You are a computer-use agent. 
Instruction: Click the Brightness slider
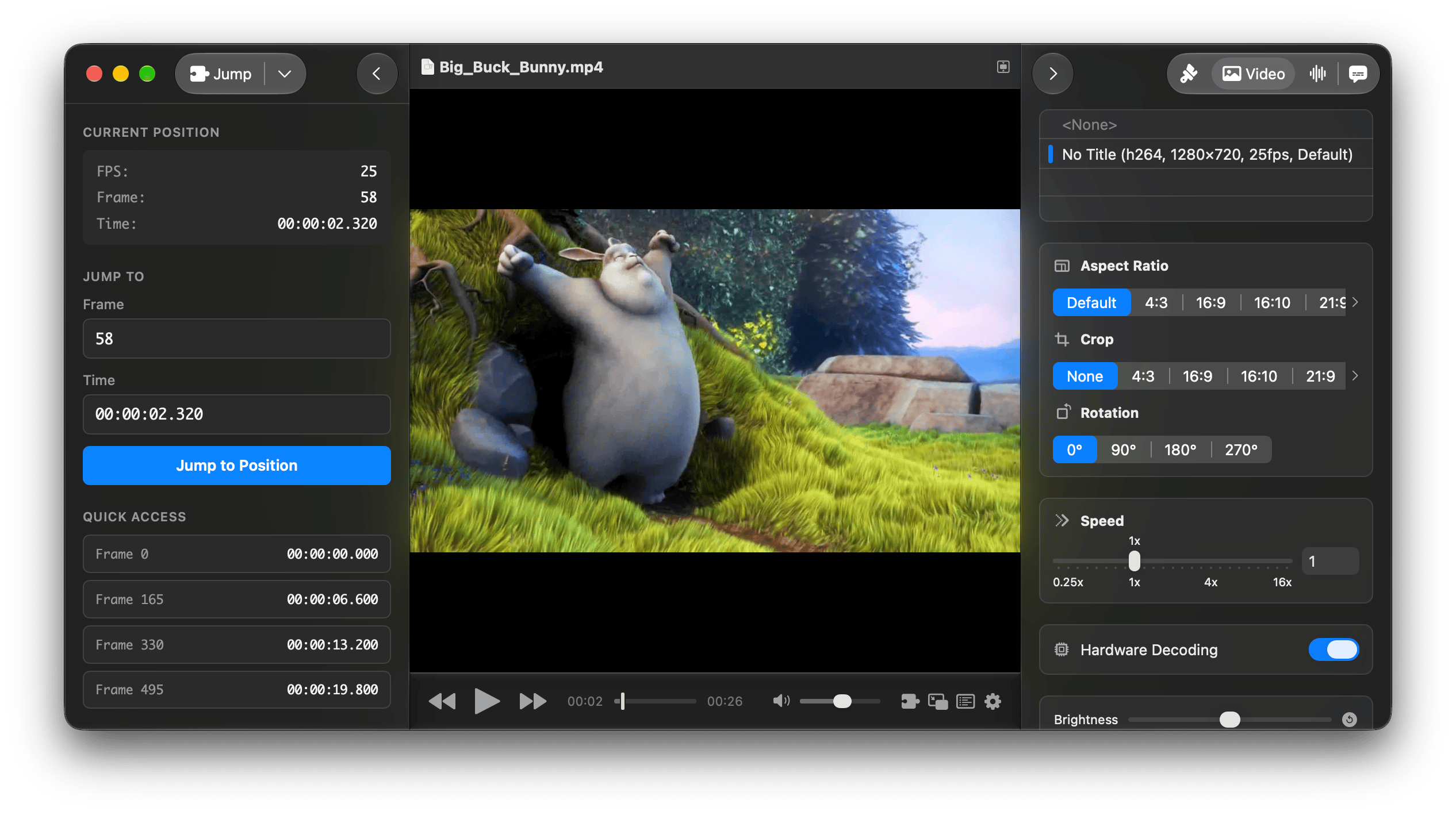coord(1229,720)
